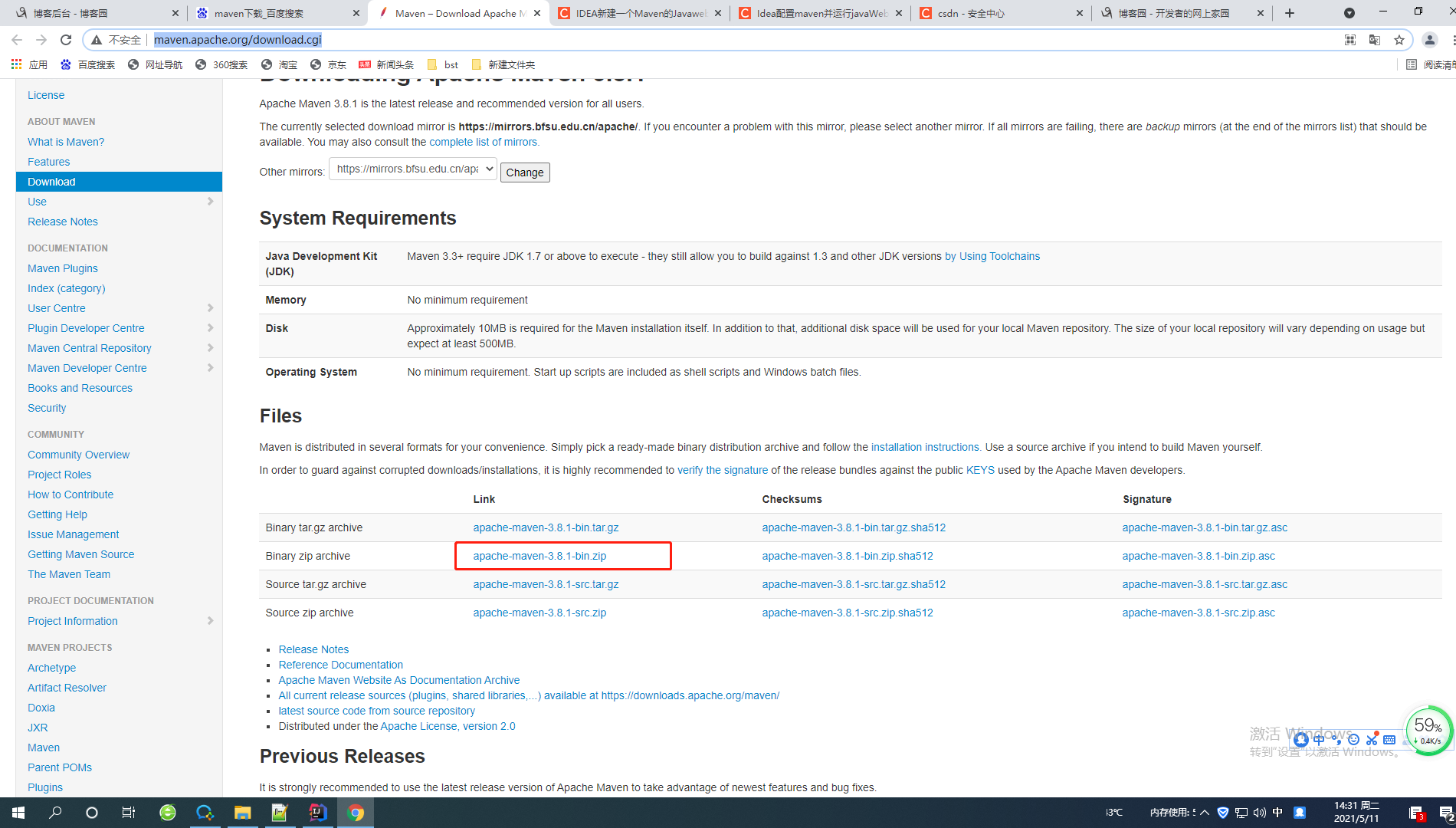Open Cortana from the taskbar

point(92,813)
